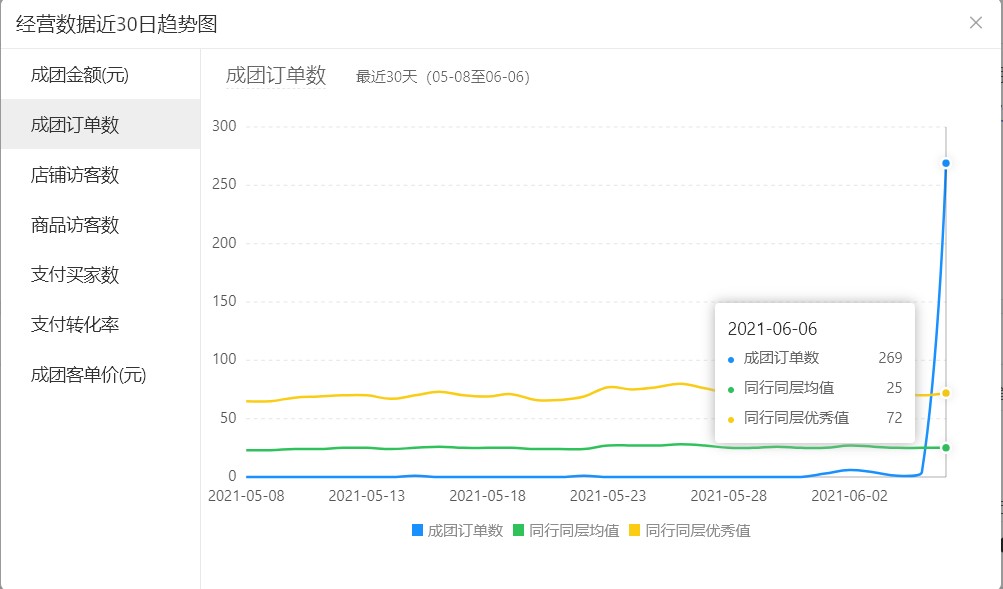Click the 300 y-axis label
1003x589 pixels.
coord(224,126)
